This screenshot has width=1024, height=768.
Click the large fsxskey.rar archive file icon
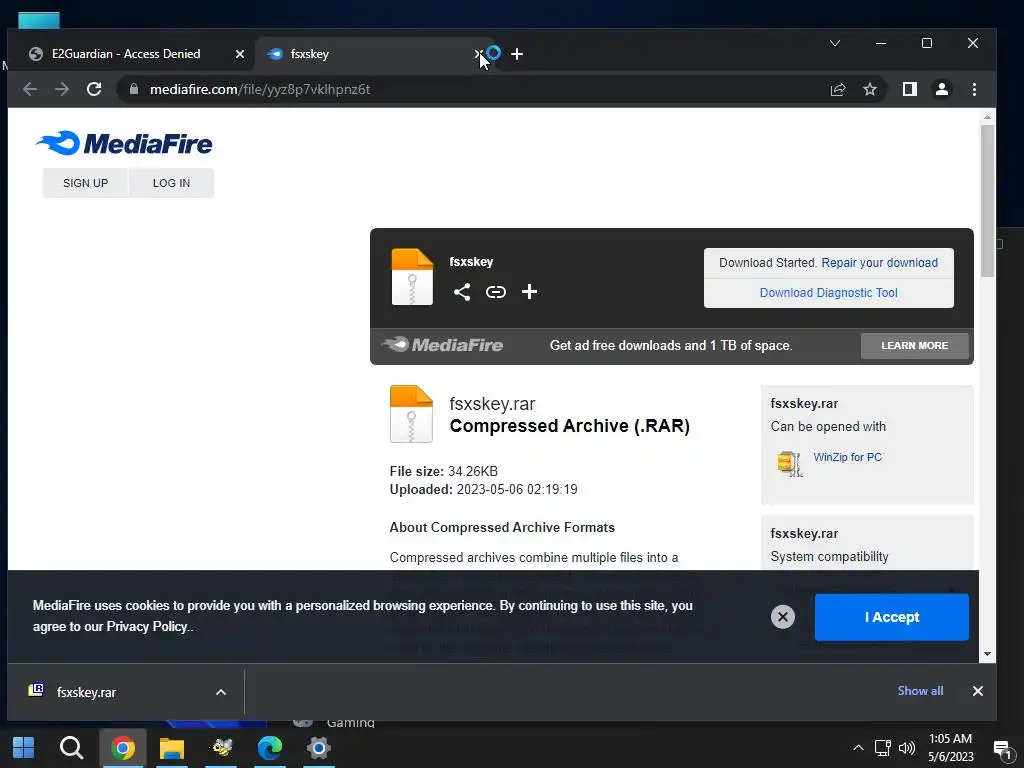[x=411, y=414]
